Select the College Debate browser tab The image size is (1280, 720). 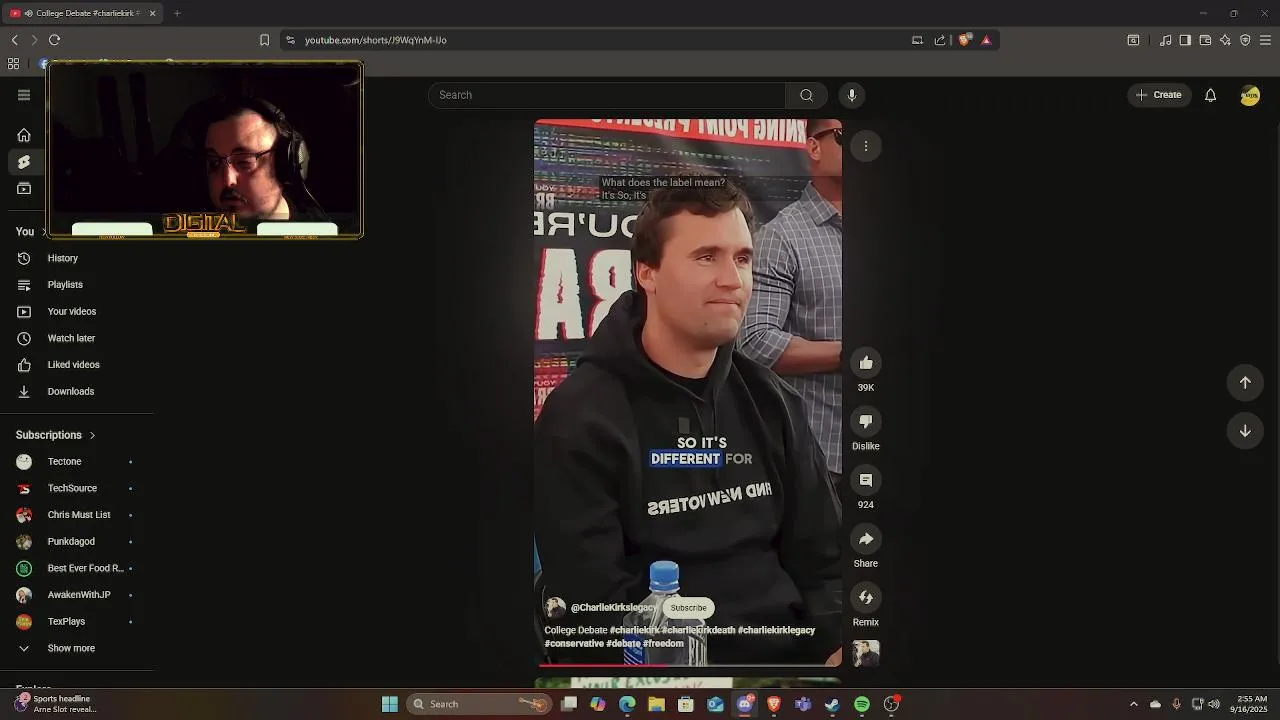[83, 13]
